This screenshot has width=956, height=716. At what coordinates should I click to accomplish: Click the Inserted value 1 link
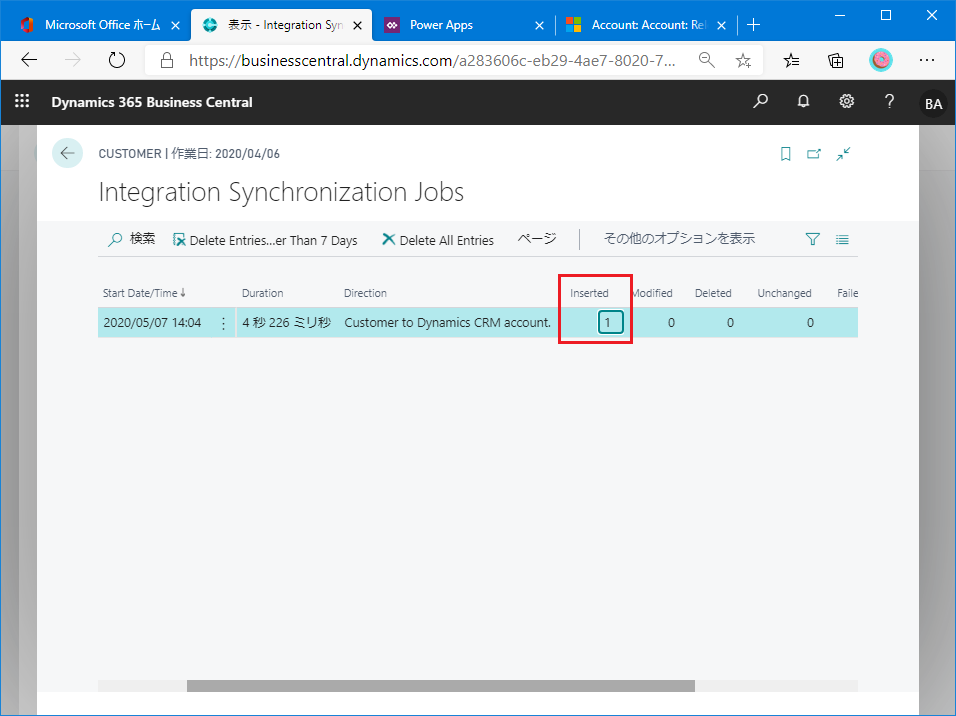pyautogui.click(x=610, y=323)
